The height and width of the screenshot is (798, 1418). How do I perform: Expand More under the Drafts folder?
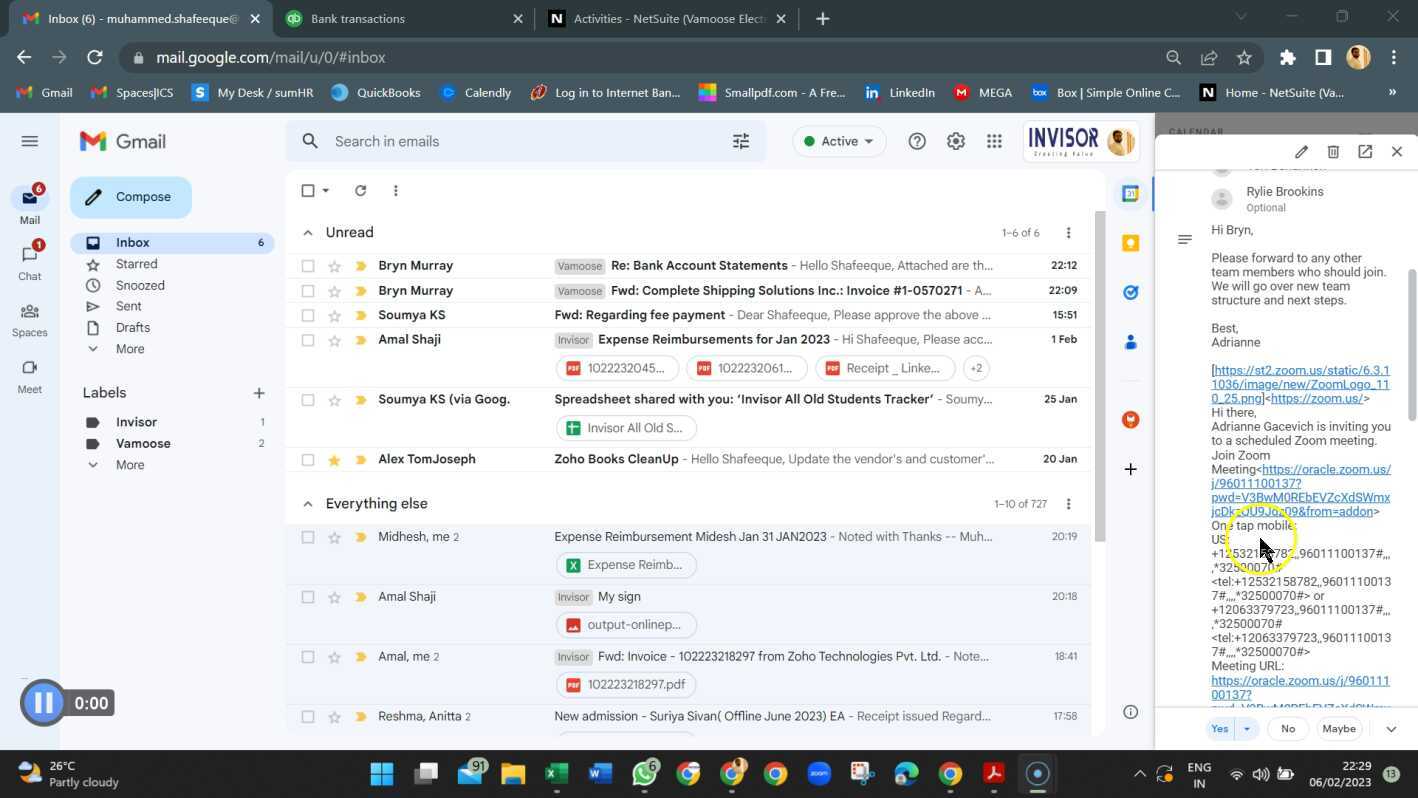click(x=129, y=349)
